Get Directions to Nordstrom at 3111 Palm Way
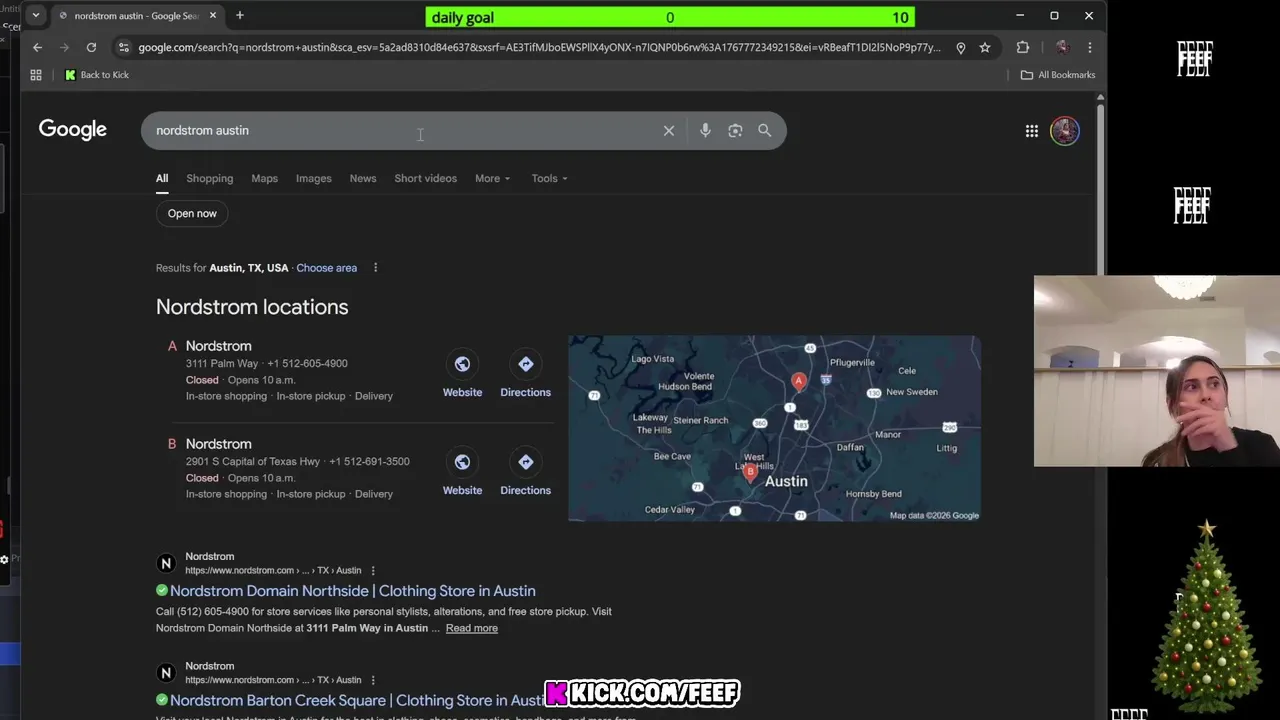 [525, 375]
